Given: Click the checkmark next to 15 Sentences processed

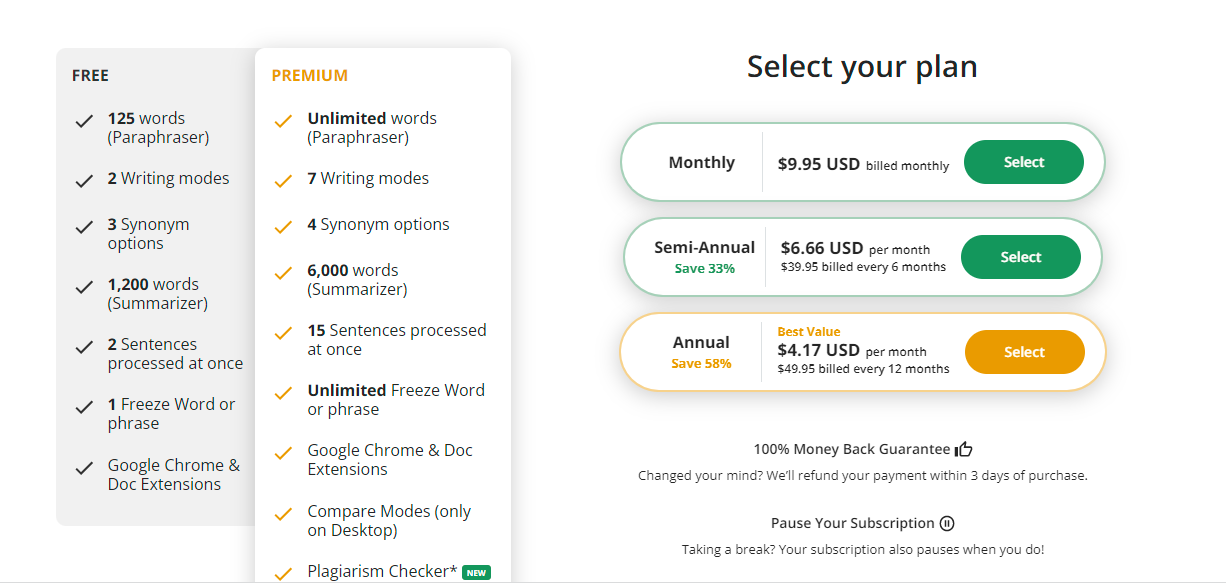Looking at the screenshot, I should pyautogui.click(x=283, y=334).
